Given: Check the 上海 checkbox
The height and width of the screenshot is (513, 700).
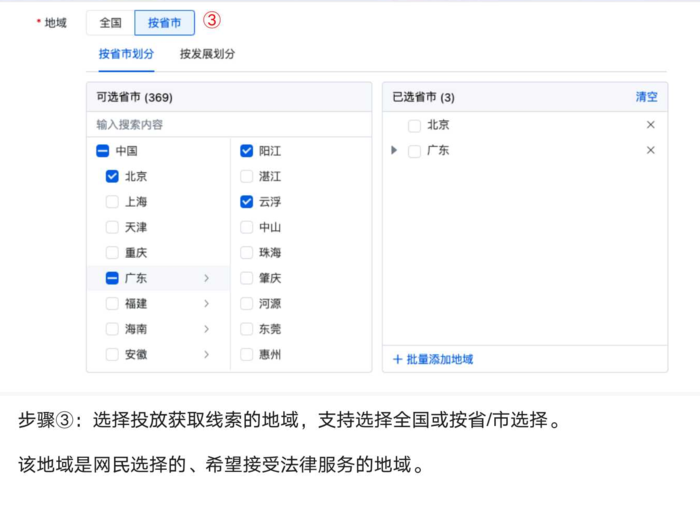Looking at the screenshot, I should click(112, 201).
